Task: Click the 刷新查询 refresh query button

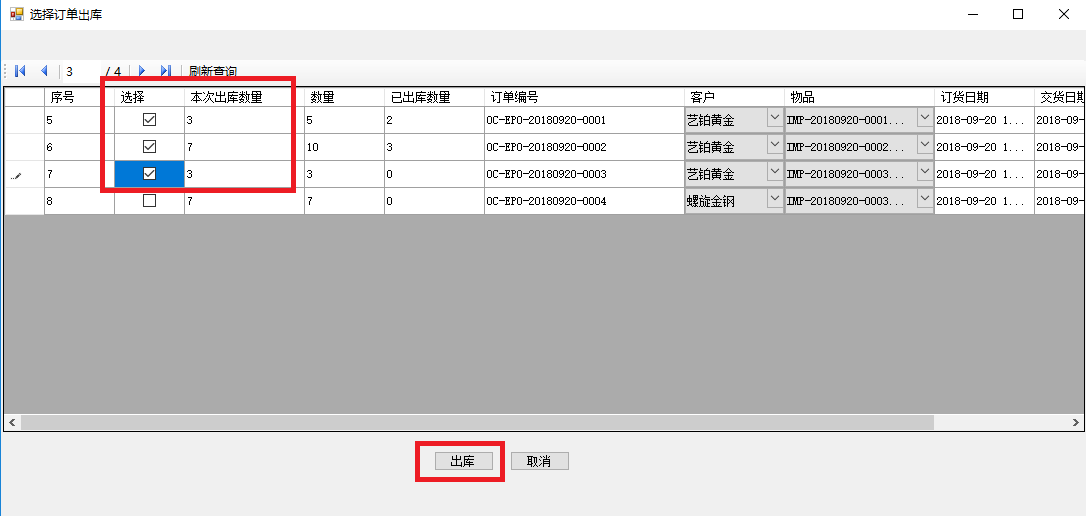Action: (x=213, y=71)
